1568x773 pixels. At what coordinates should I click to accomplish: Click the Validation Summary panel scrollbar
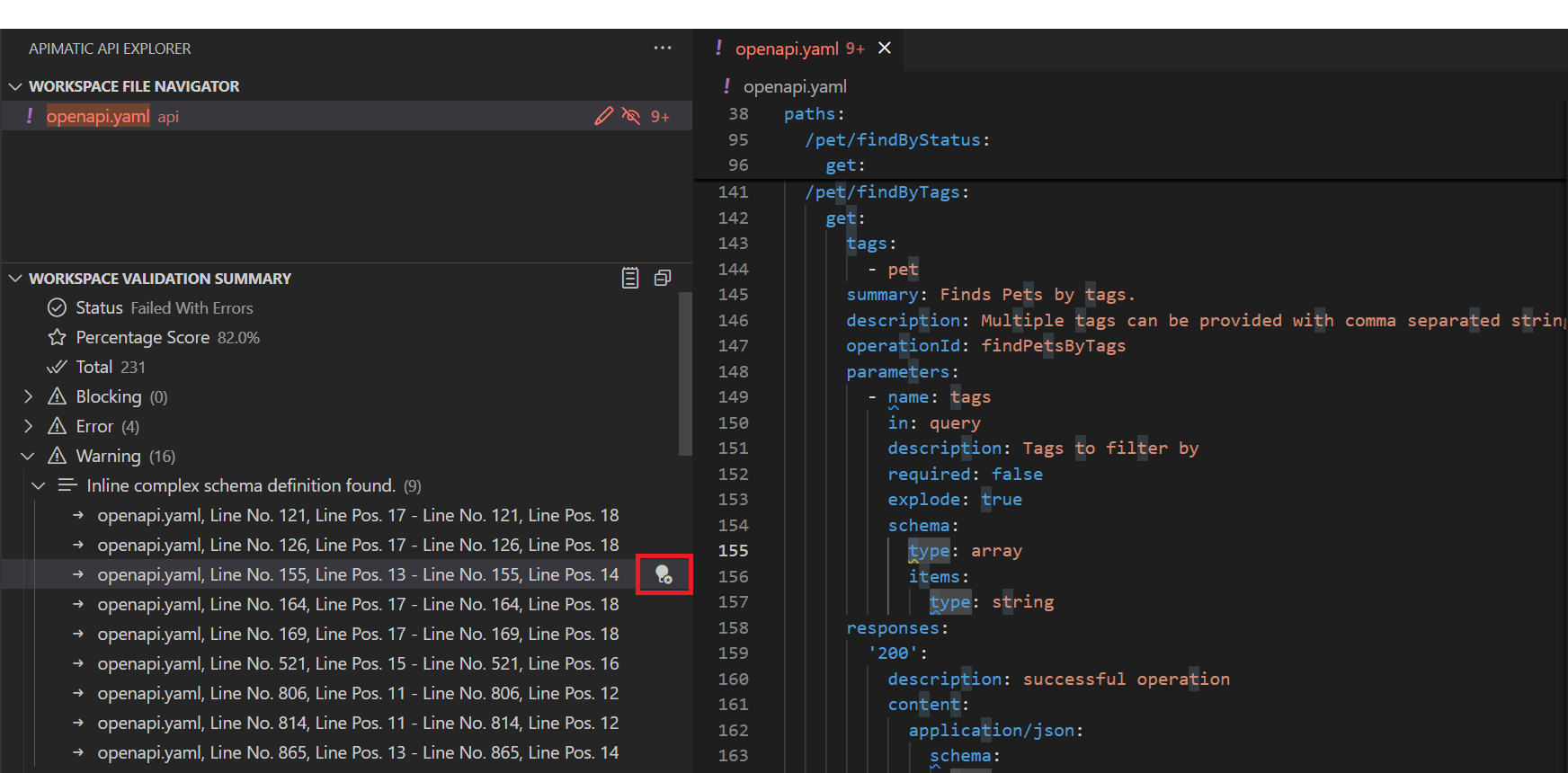point(685,373)
